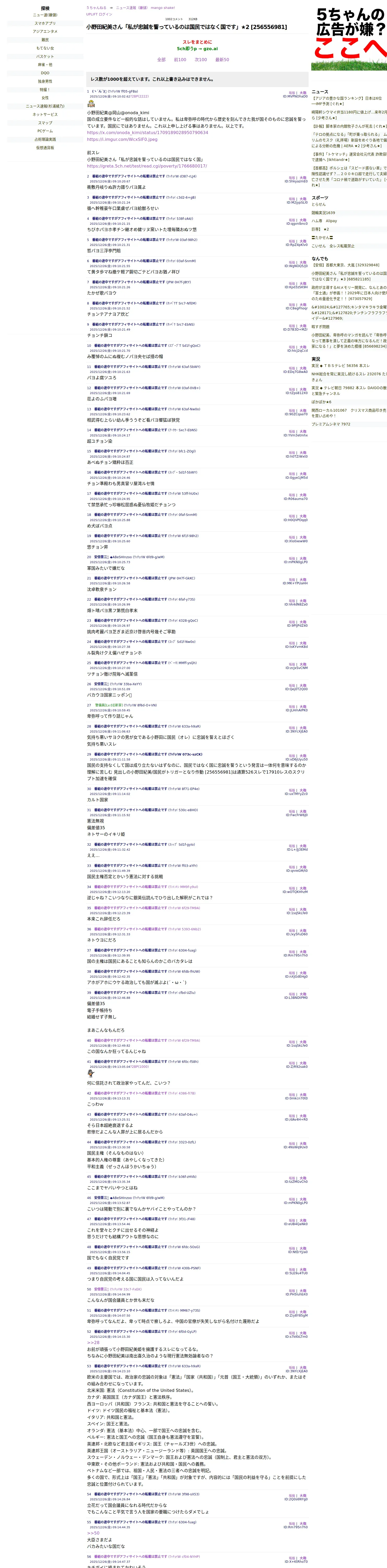Click the mango shake! link

click(162, 8)
